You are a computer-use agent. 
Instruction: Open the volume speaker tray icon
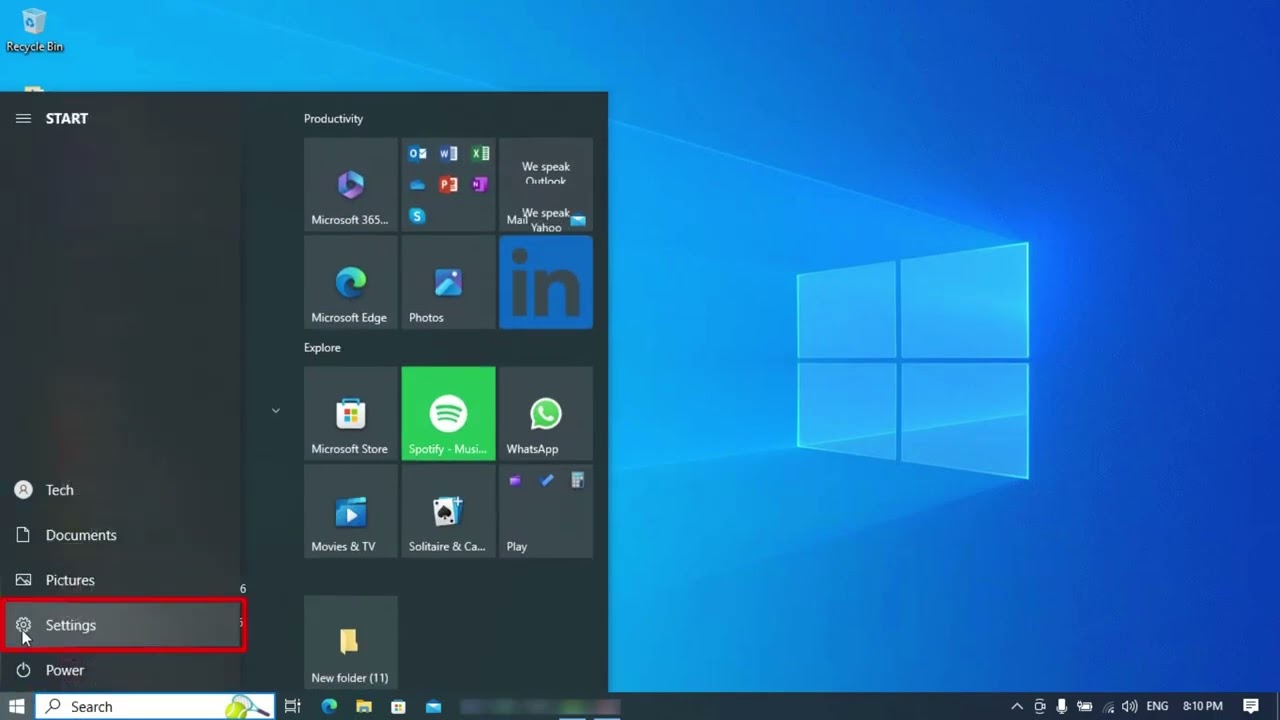coord(1130,706)
